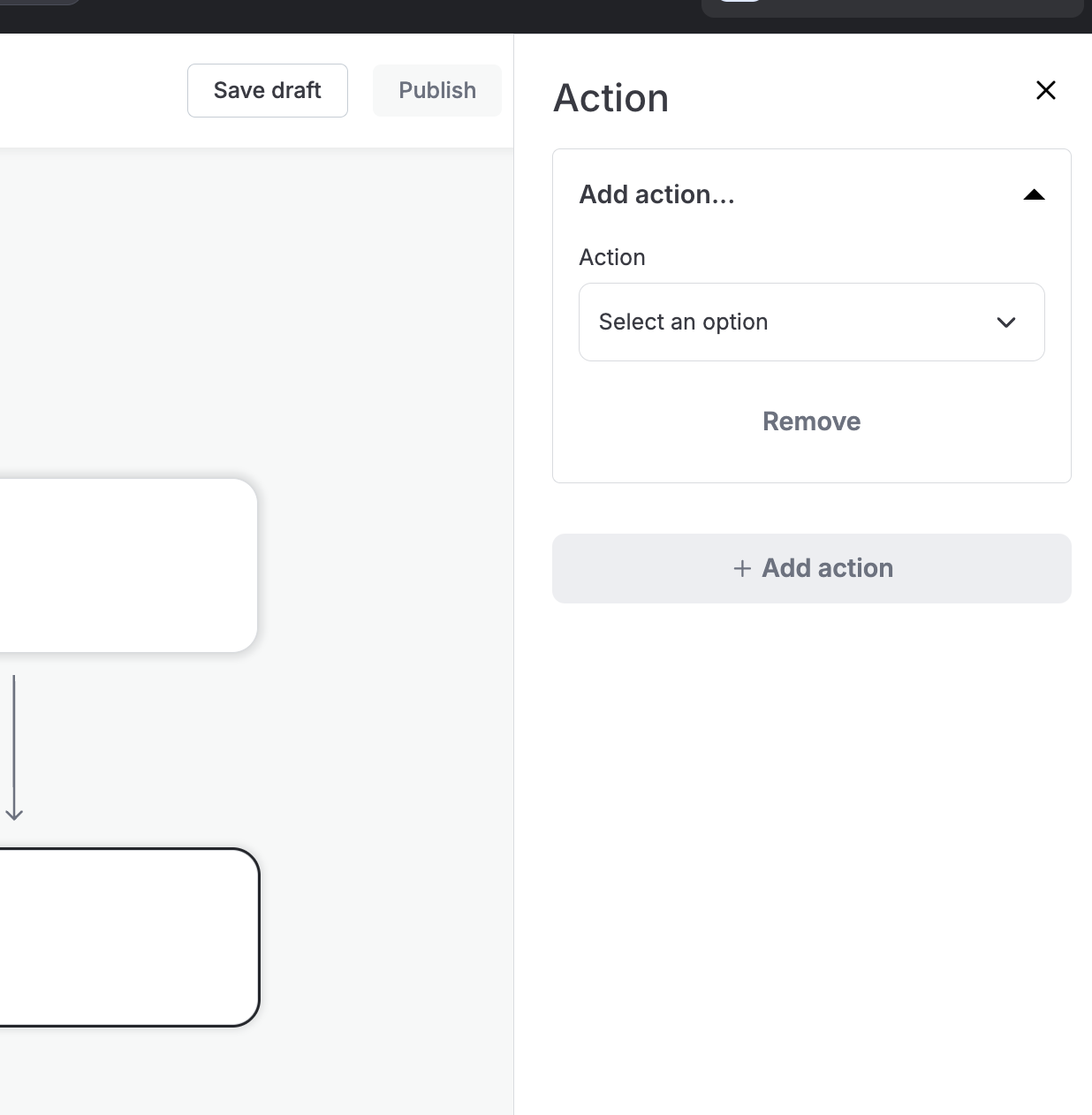Image resolution: width=1092 pixels, height=1115 pixels.
Task: Click the dark tab at top-left corner
Action: [x=40, y=2]
